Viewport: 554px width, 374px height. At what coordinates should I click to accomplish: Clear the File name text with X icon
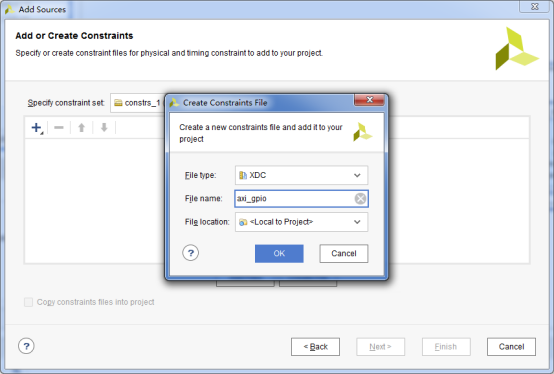[x=360, y=198]
